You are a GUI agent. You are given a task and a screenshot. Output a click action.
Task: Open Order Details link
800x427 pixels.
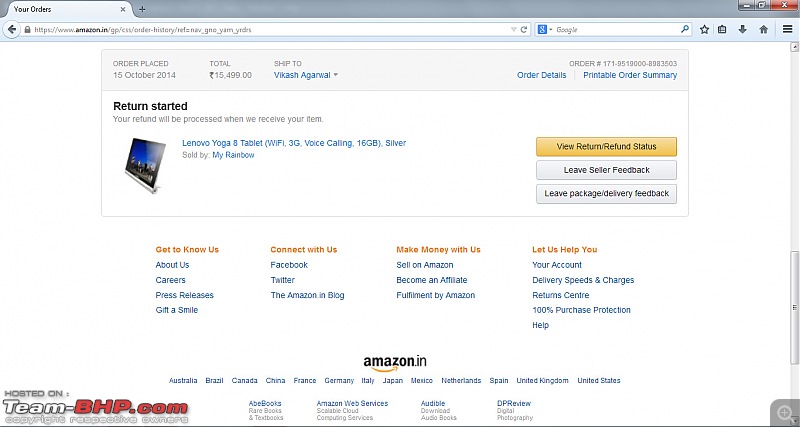(541, 75)
